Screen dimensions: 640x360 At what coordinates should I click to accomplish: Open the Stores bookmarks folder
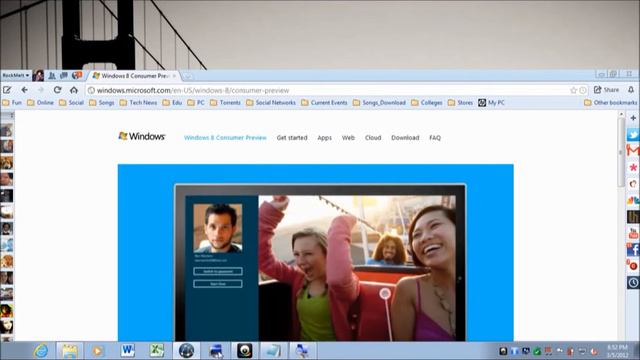[x=460, y=103]
